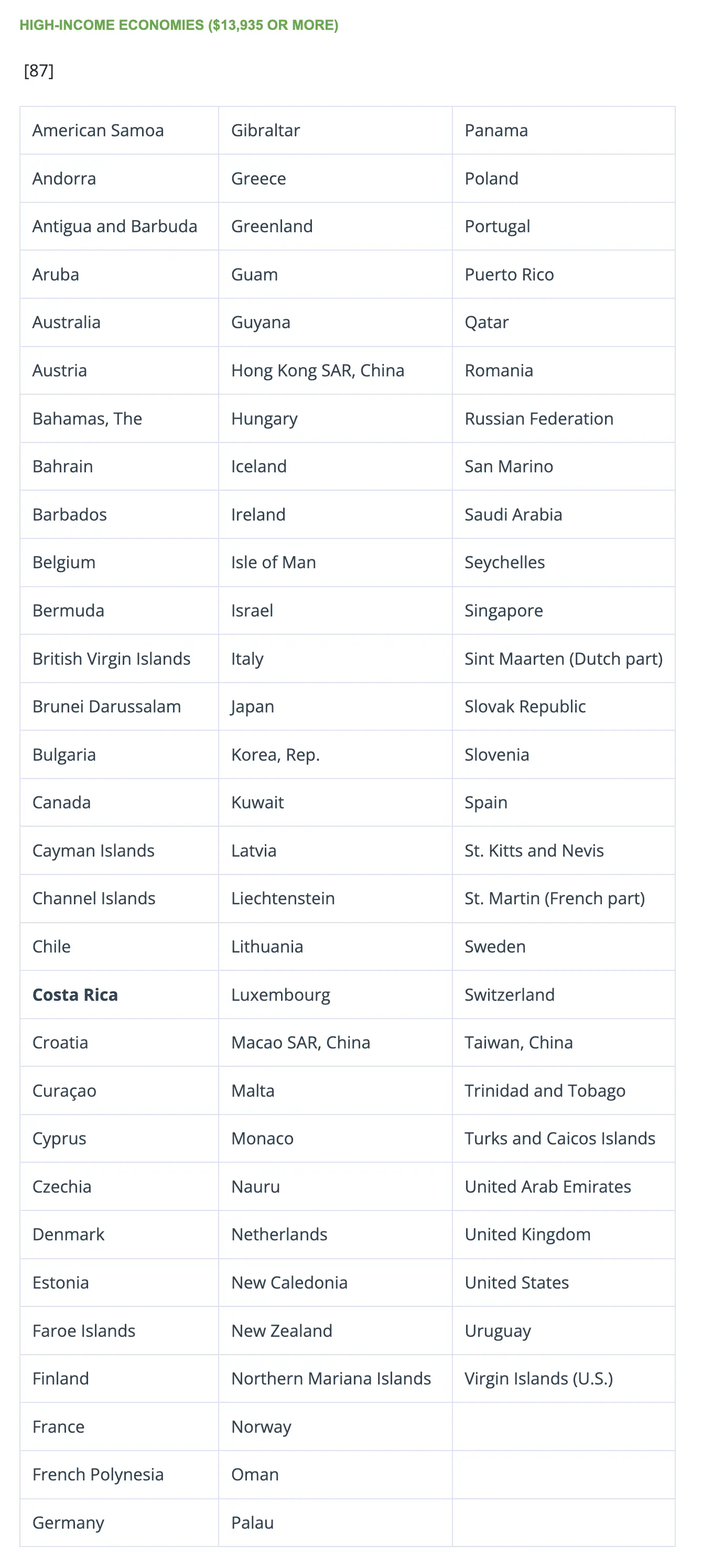Click the American Samoa entry
The image size is (713, 1568).
[x=120, y=130]
